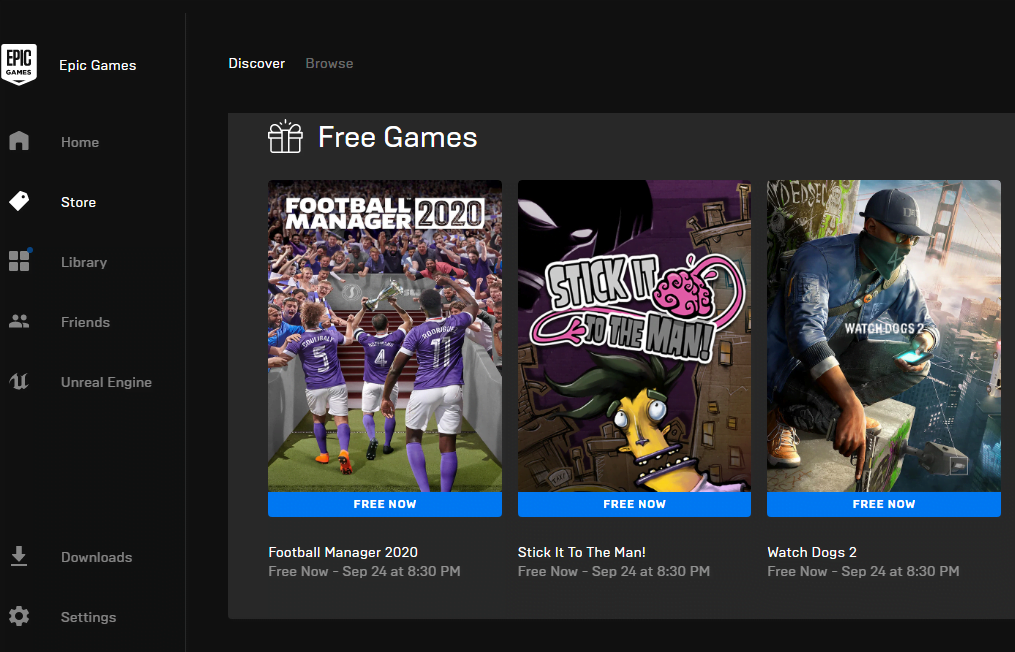1015x652 pixels.
Task: Click the Epic Games shield logo
Action: pos(19,64)
